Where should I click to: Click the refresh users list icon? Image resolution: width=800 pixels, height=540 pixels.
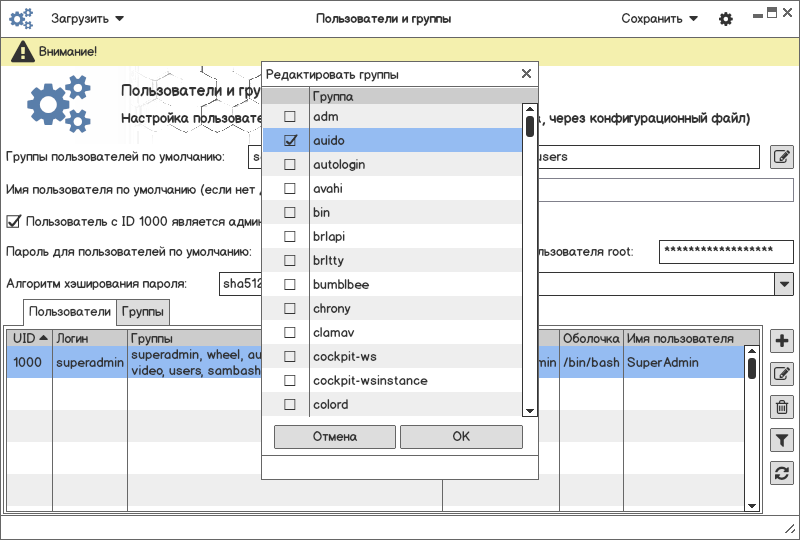(782, 473)
